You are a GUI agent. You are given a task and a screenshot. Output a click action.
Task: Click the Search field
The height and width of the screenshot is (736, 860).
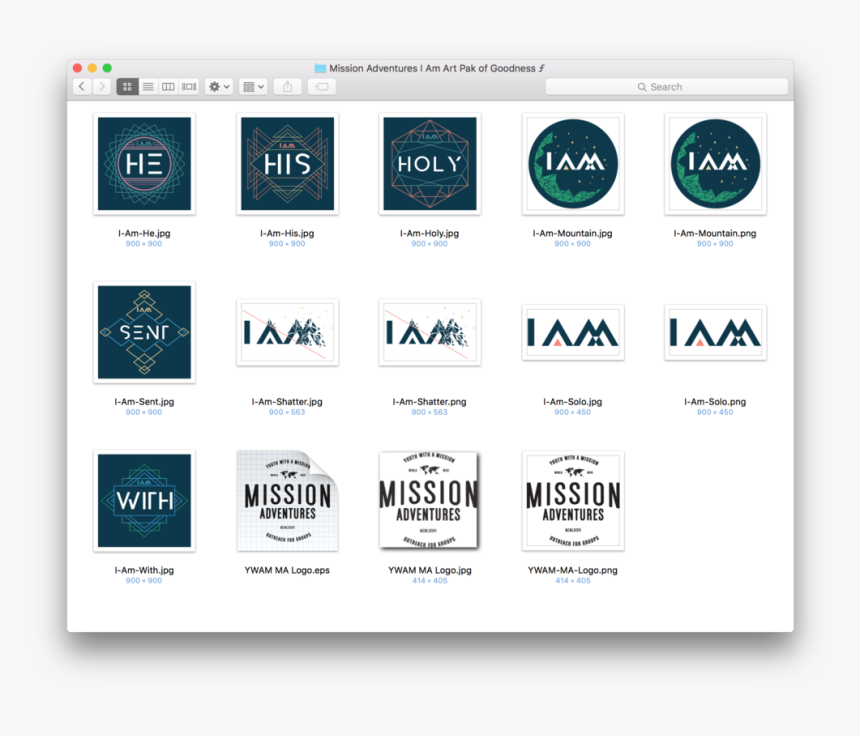tap(666, 87)
